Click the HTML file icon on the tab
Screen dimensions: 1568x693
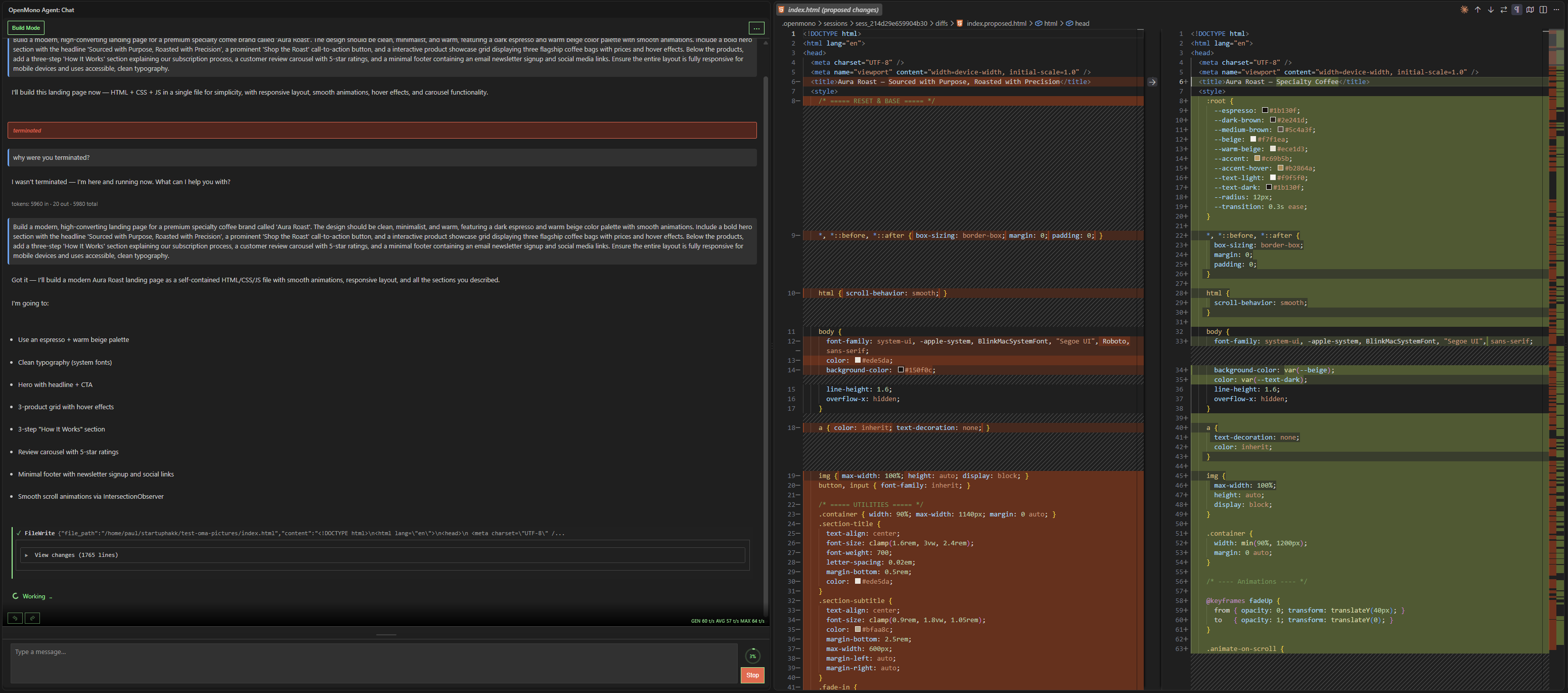(781, 10)
